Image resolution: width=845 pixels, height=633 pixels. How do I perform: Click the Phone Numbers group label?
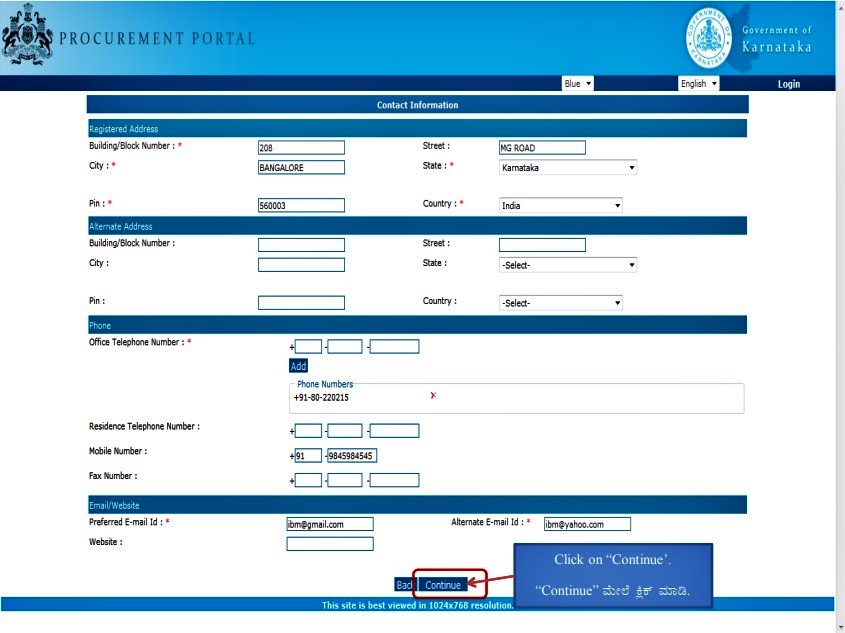click(x=325, y=384)
